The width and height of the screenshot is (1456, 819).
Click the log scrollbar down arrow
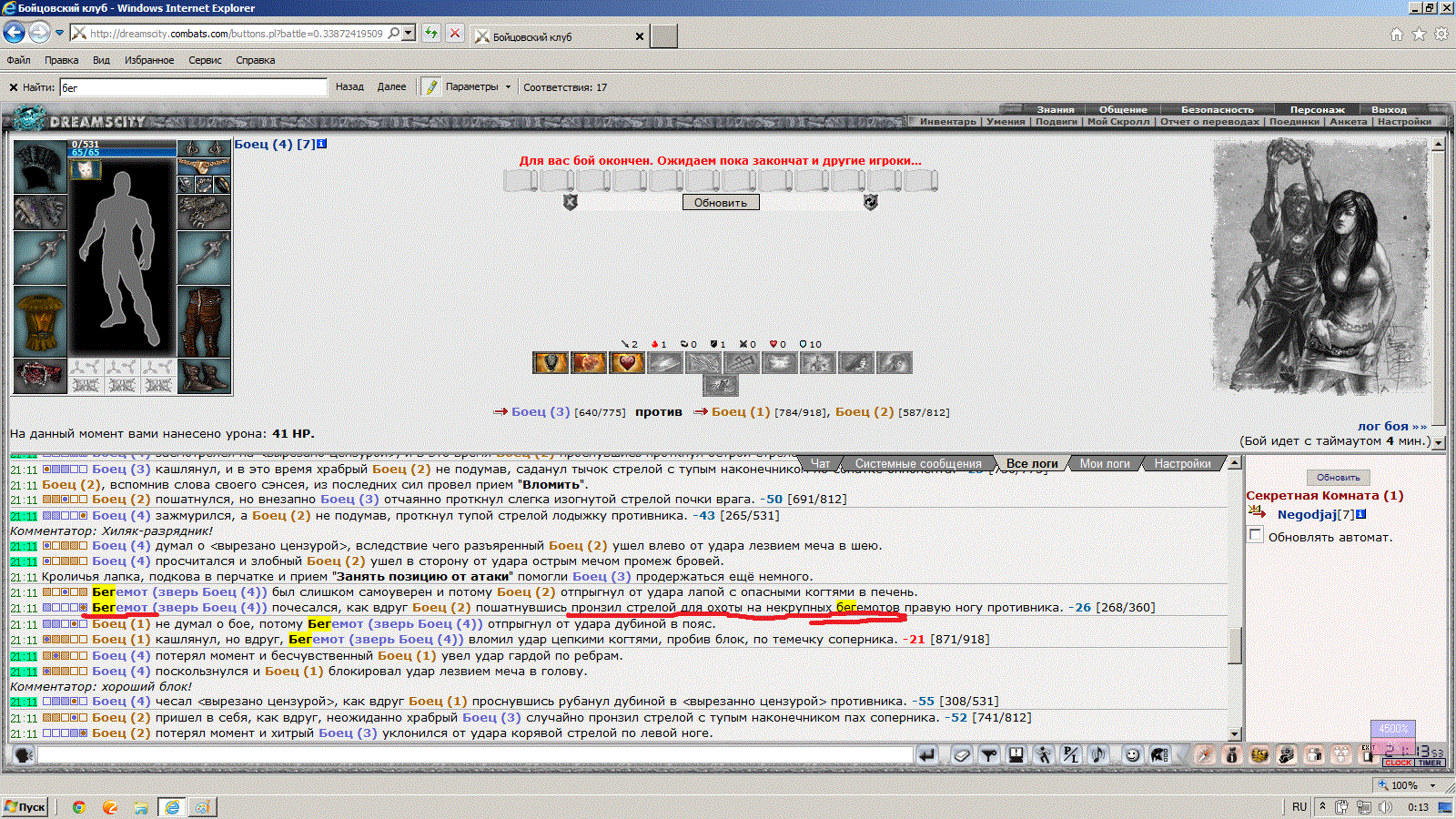pyautogui.click(x=1235, y=733)
